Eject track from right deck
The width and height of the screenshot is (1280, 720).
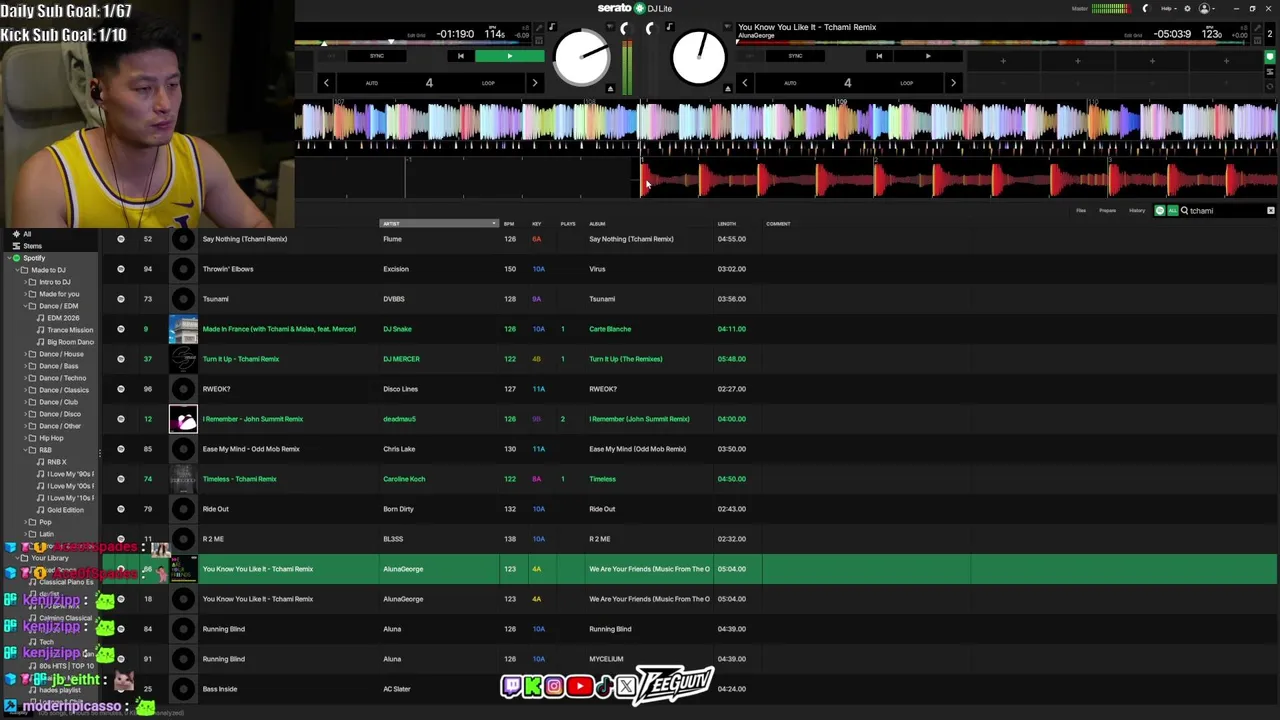pyautogui.click(x=728, y=88)
